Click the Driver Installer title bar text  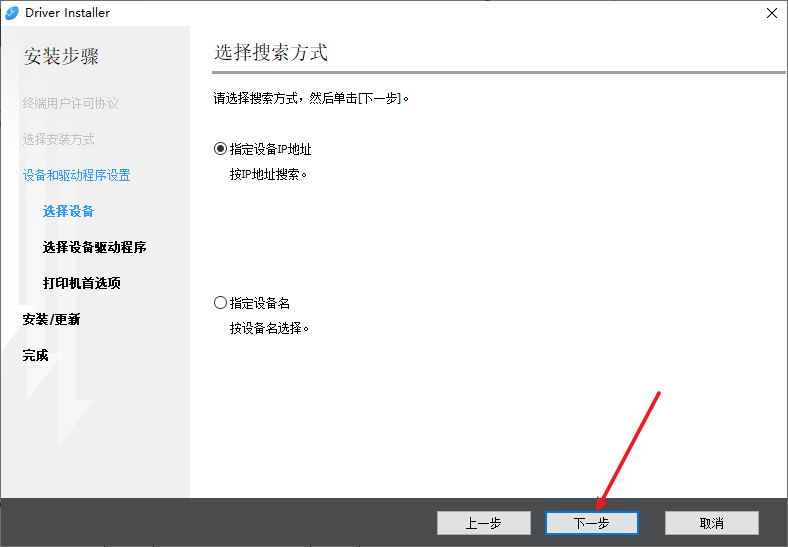68,13
